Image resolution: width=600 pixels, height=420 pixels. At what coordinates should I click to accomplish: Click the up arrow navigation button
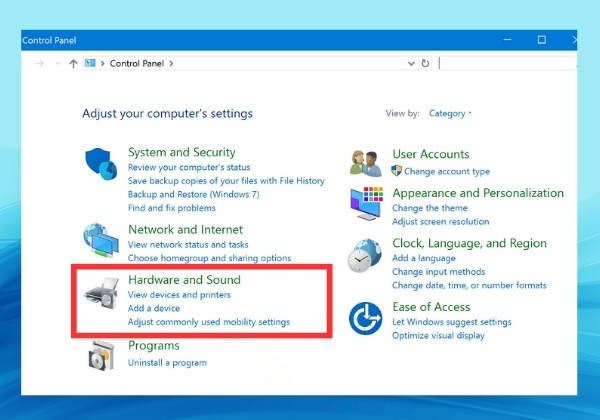click(73, 63)
